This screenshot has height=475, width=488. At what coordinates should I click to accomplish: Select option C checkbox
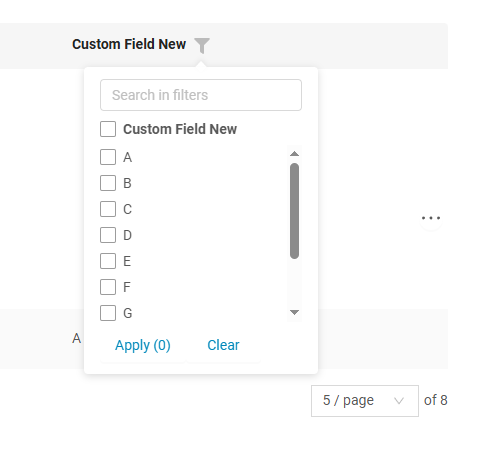pyautogui.click(x=108, y=209)
